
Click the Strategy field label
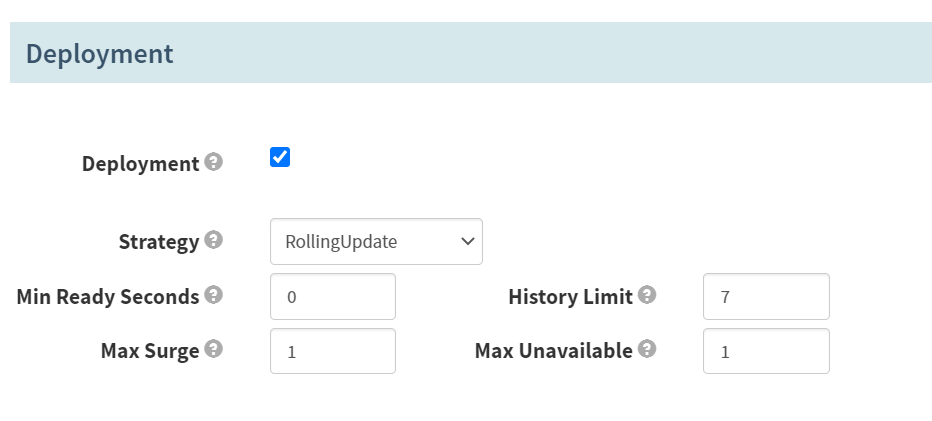tap(159, 242)
